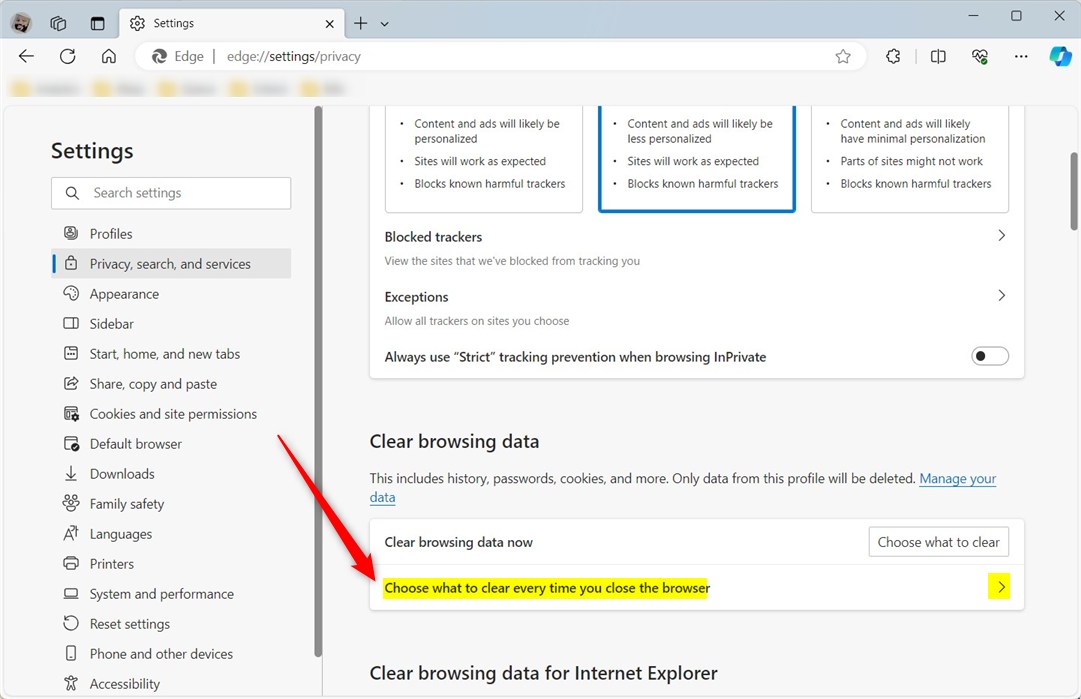Open the Extensions puzzle-piece icon

pyautogui.click(x=892, y=56)
